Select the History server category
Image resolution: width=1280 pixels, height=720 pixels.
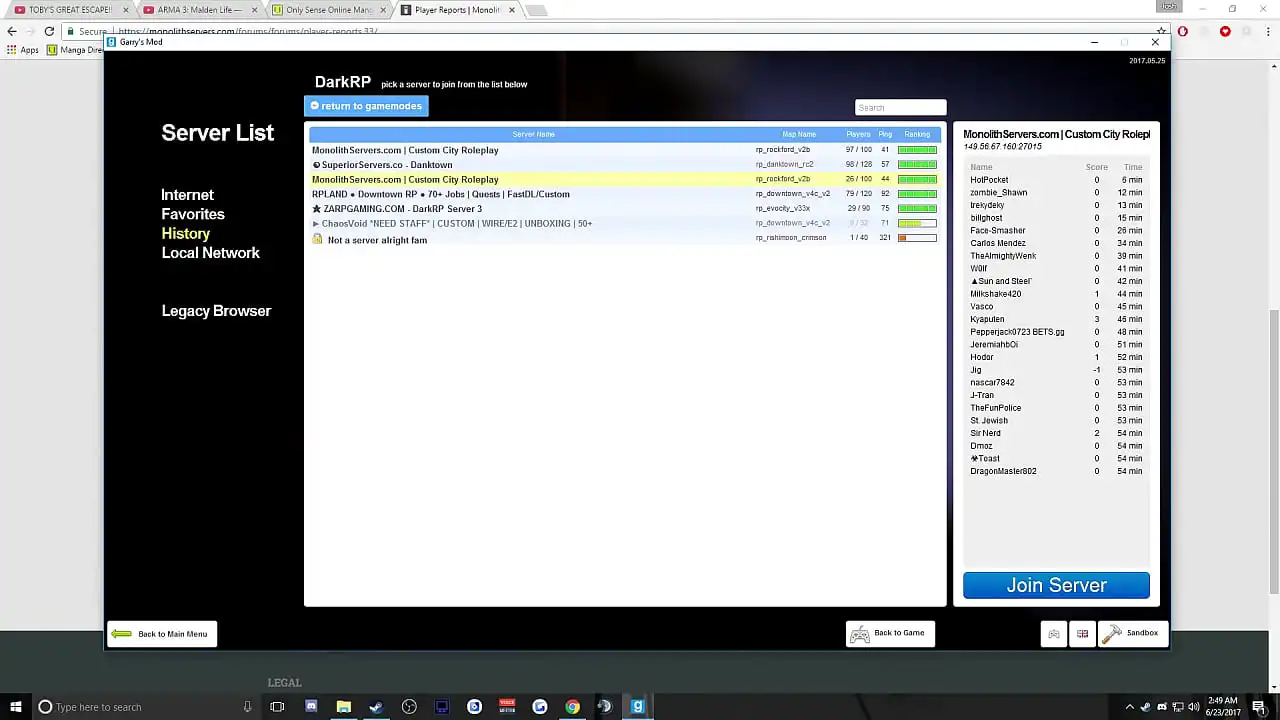point(186,233)
